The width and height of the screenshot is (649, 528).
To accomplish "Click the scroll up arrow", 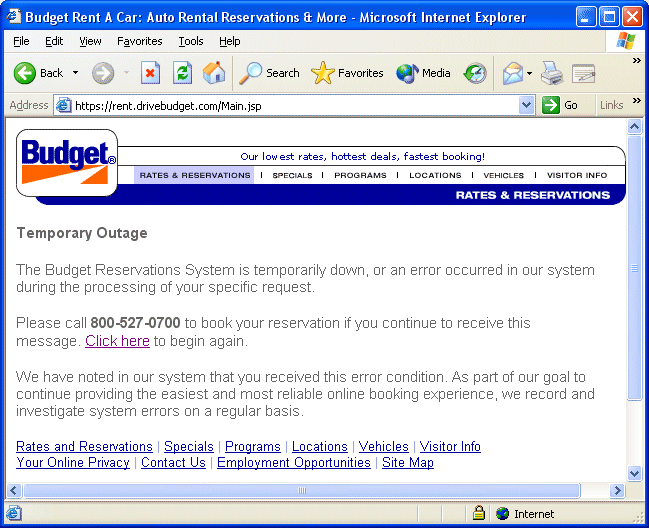I will [634, 127].
